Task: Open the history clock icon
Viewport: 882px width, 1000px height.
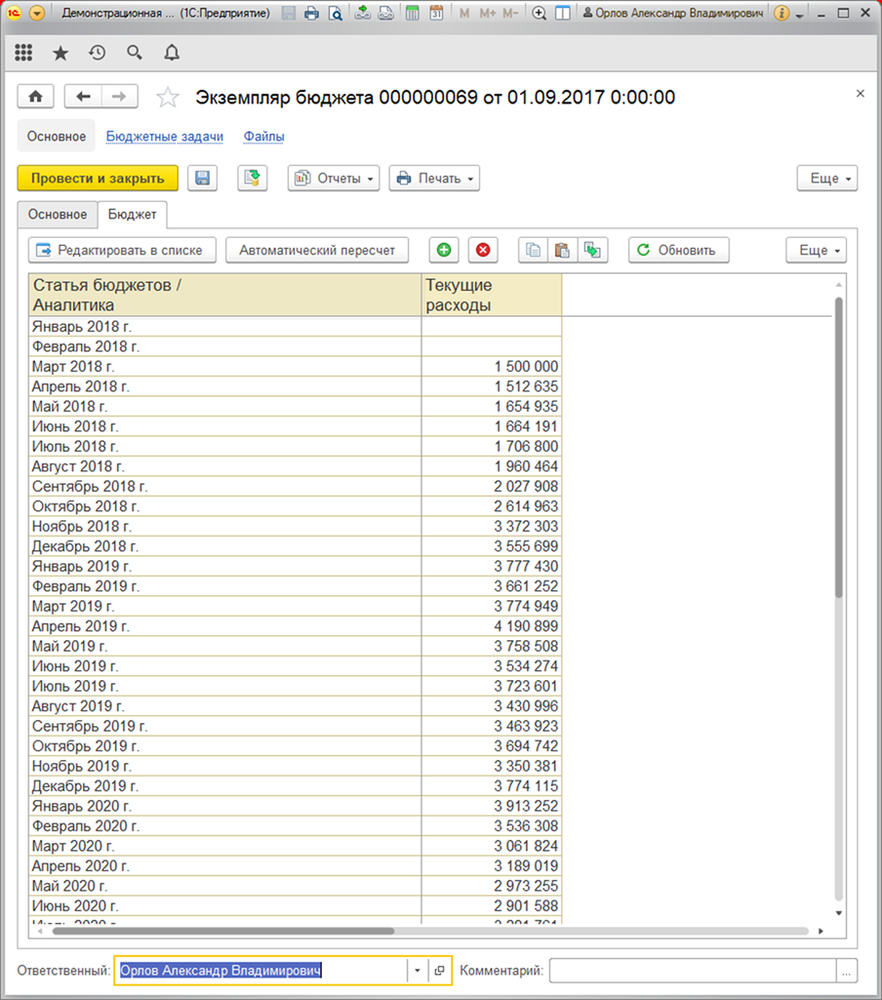Action: tap(97, 53)
